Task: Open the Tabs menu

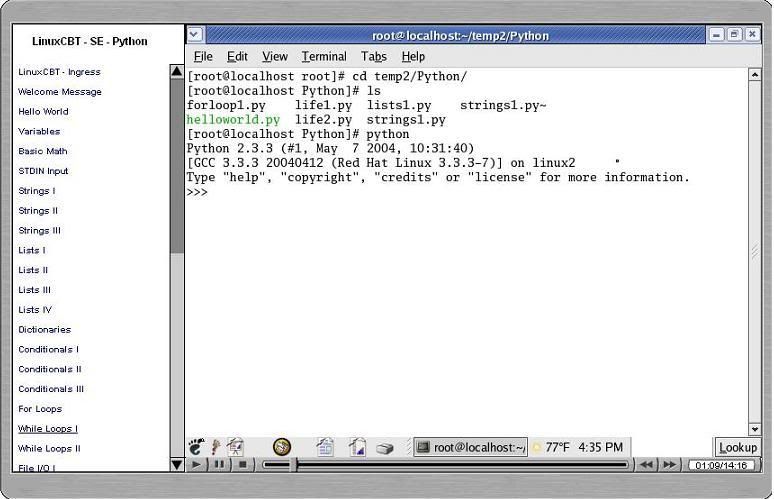Action: point(374,57)
